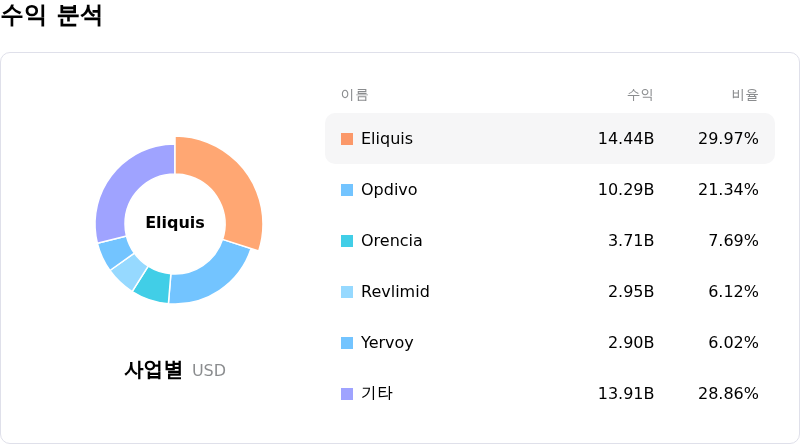Click the Eliquis label in donut center
This screenshot has height=444, width=800.
pos(175,223)
